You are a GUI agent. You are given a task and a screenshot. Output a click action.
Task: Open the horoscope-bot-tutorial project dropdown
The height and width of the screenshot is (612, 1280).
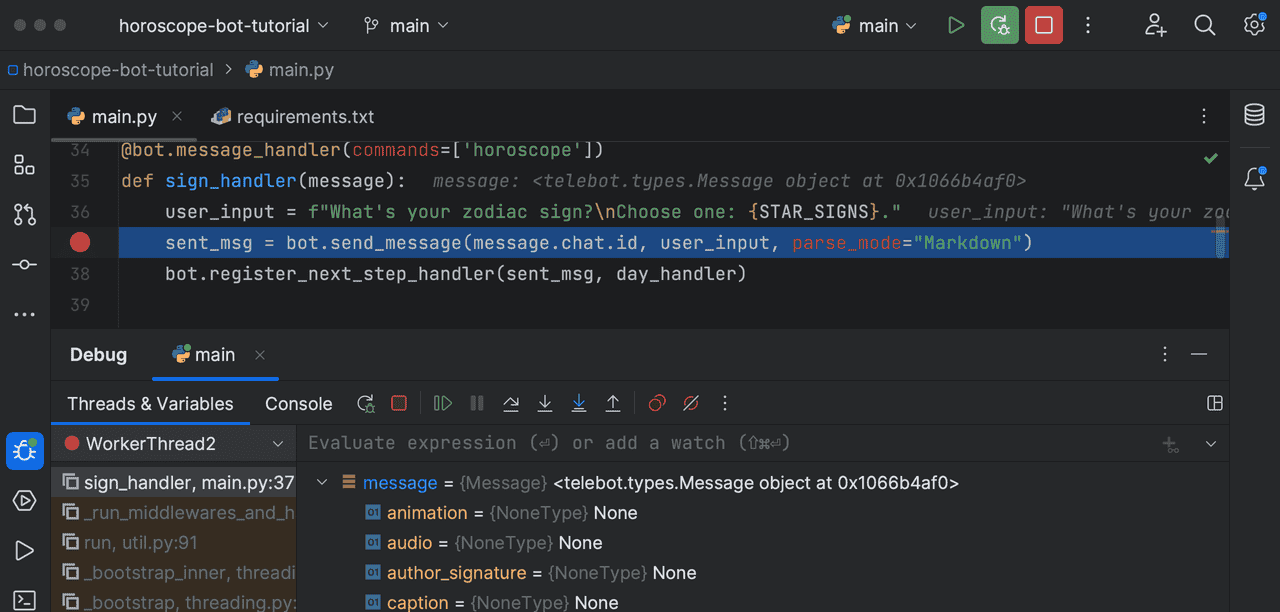pos(223,26)
